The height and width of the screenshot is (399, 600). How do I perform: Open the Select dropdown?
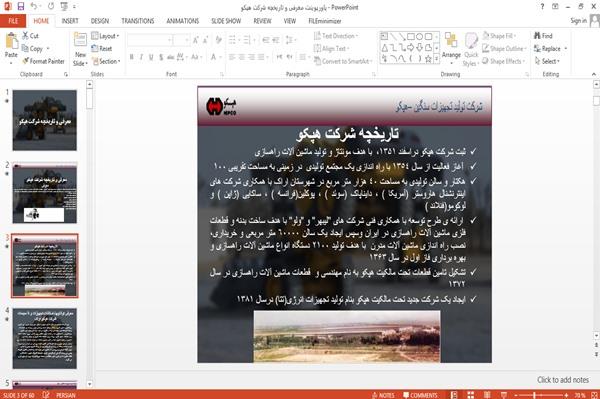[547, 61]
